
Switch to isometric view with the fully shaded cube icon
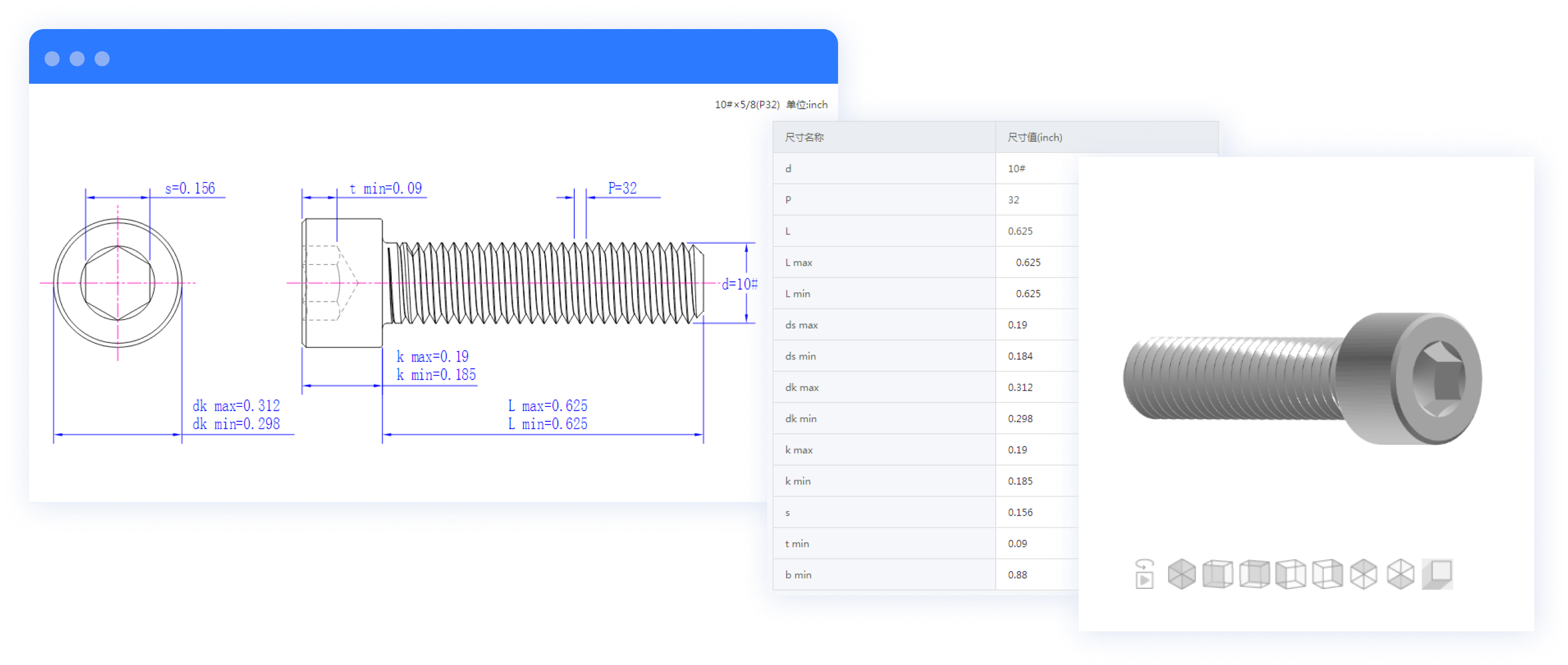tap(1182, 574)
